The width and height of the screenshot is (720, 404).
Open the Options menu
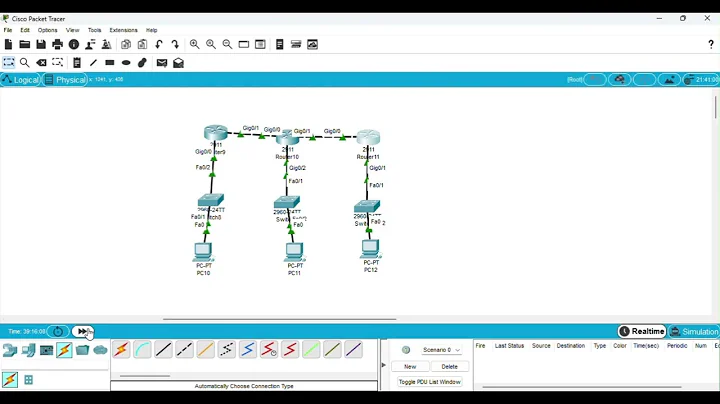point(48,30)
